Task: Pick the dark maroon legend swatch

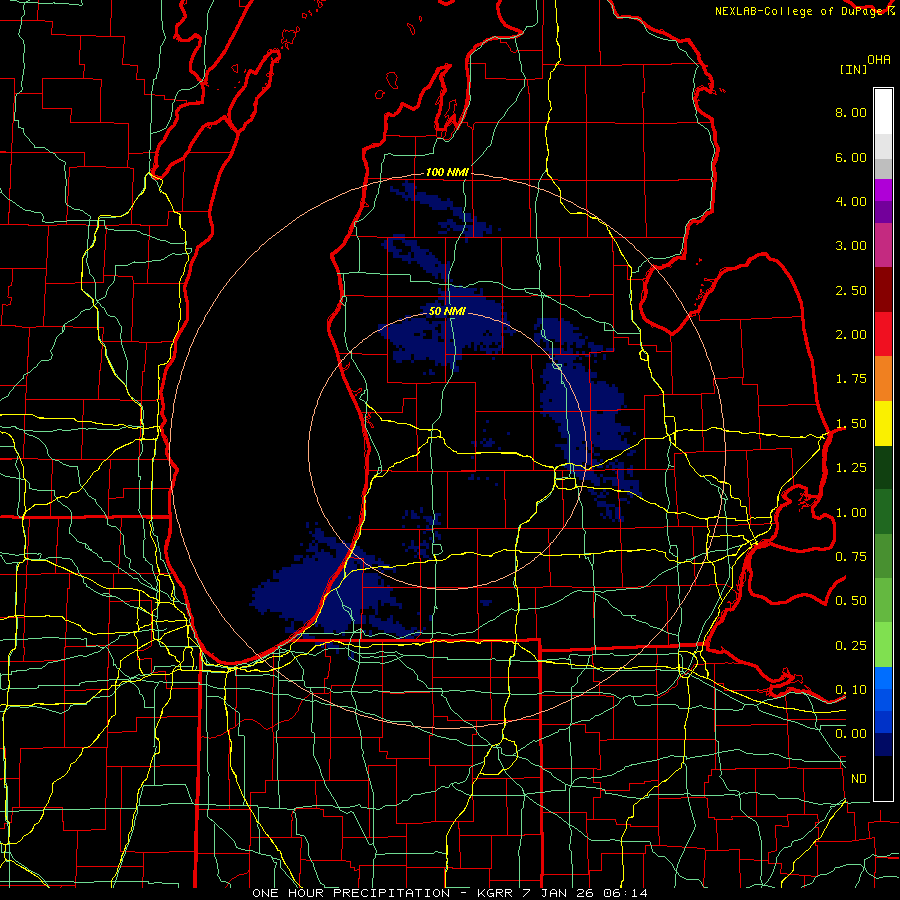Action: (x=883, y=290)
